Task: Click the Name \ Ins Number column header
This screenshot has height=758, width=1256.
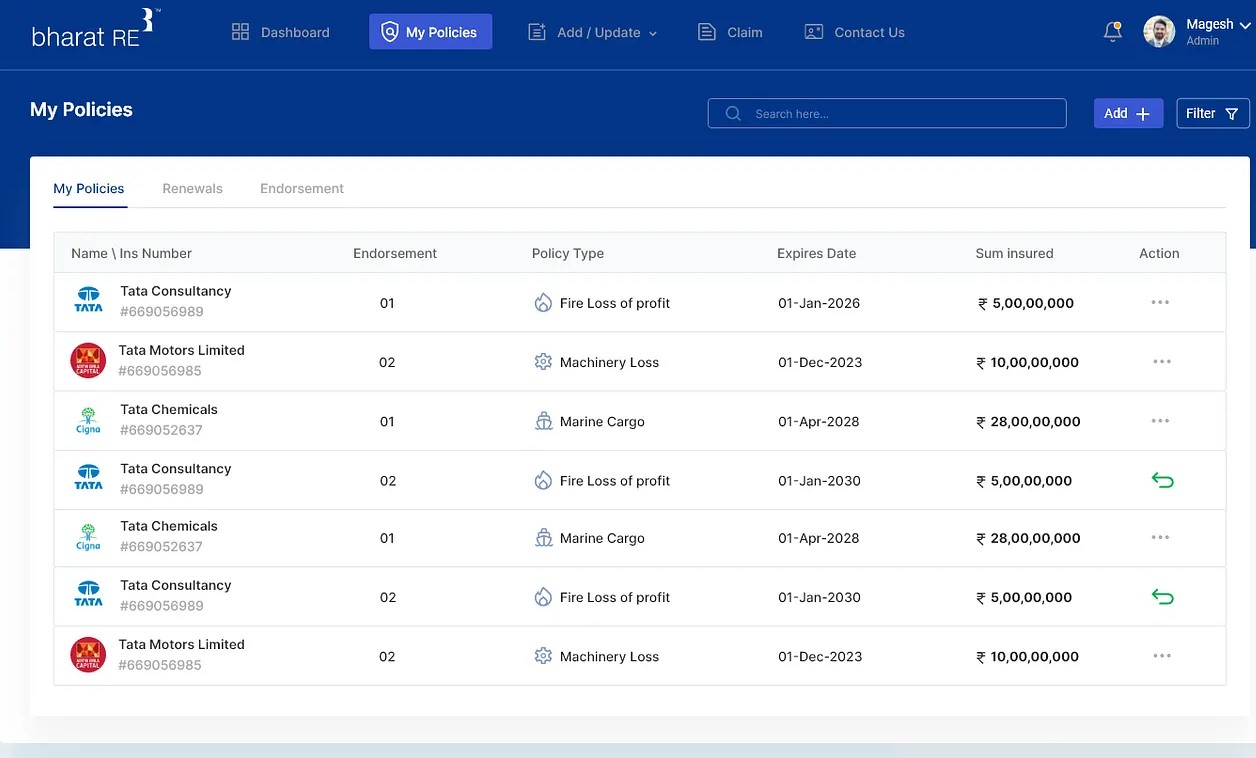Action: point(131,253)
